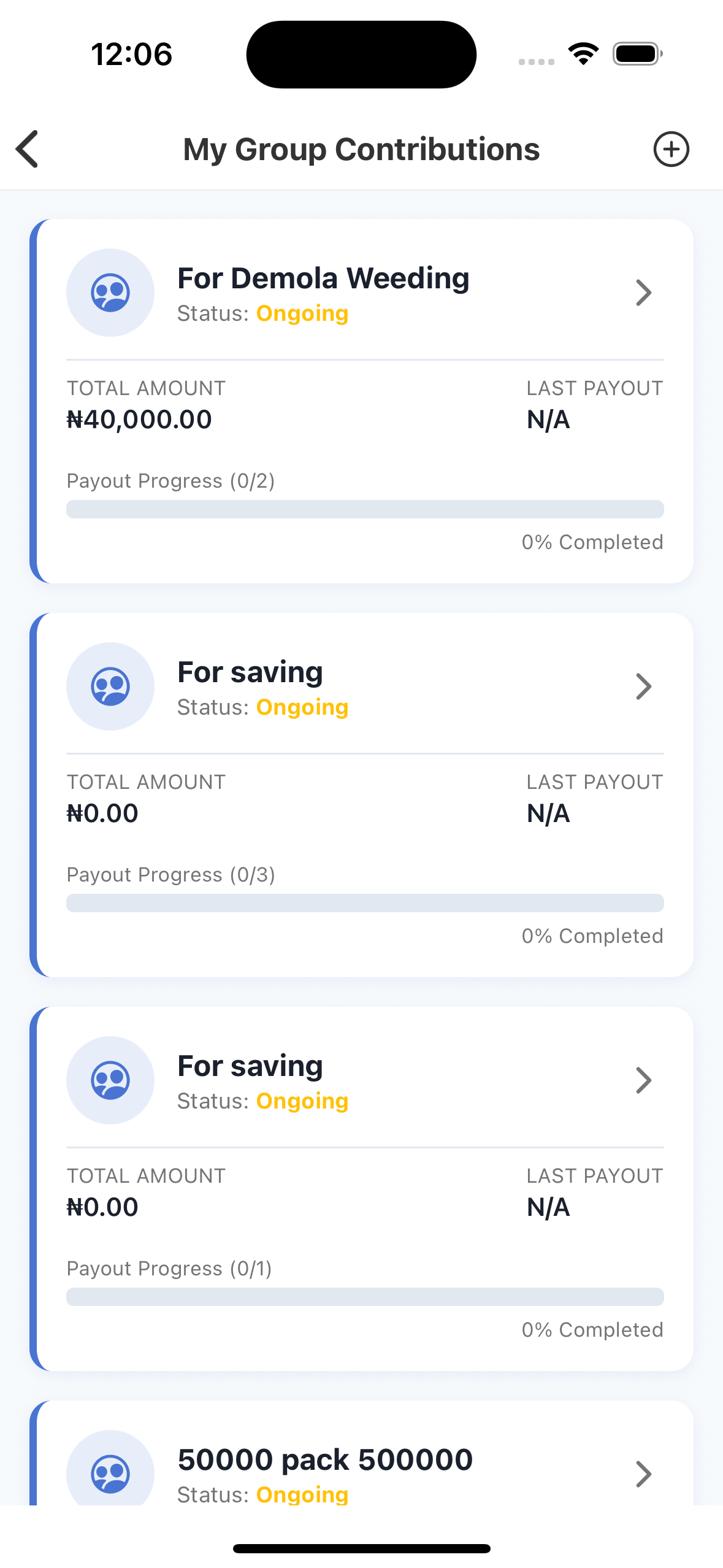Screen dimensions: 723x1568
Task: Click the Payout Progress (0/2) bar
Action: pyautogui.click(x=365, y=509)
